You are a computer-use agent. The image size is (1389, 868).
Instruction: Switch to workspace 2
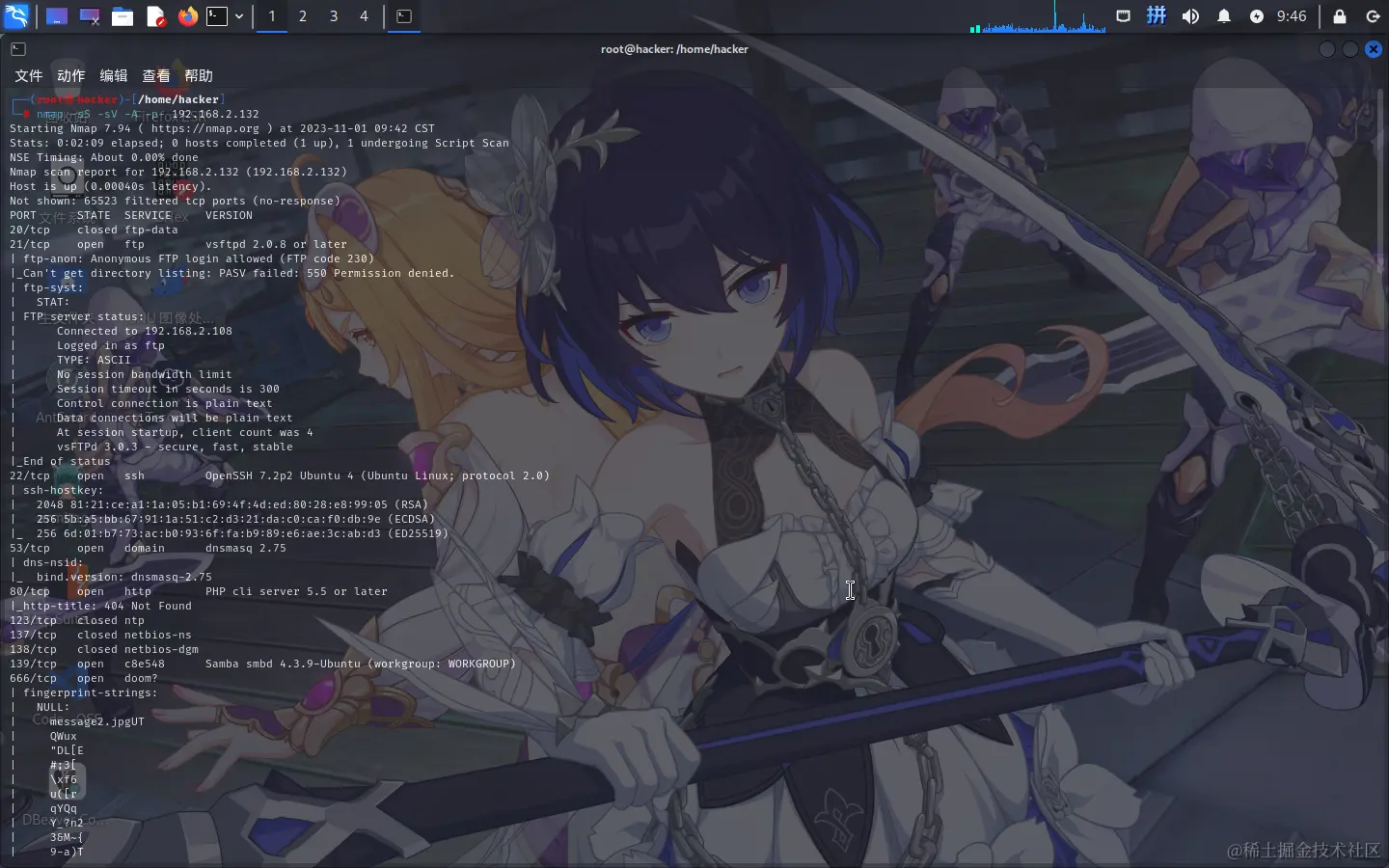coord(303,16)
